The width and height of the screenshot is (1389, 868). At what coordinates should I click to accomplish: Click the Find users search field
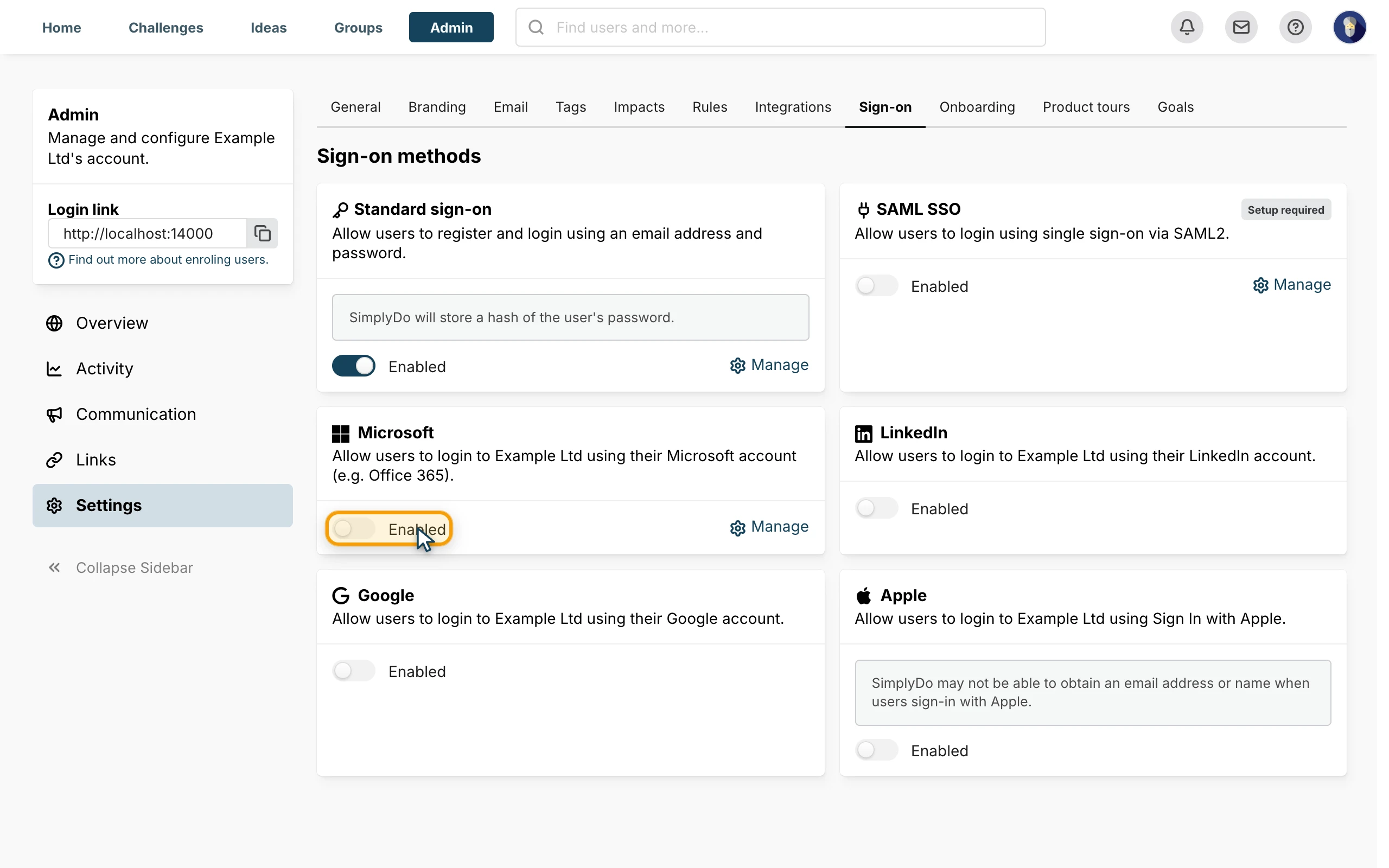pyautogui.click(x=780, y=27)
